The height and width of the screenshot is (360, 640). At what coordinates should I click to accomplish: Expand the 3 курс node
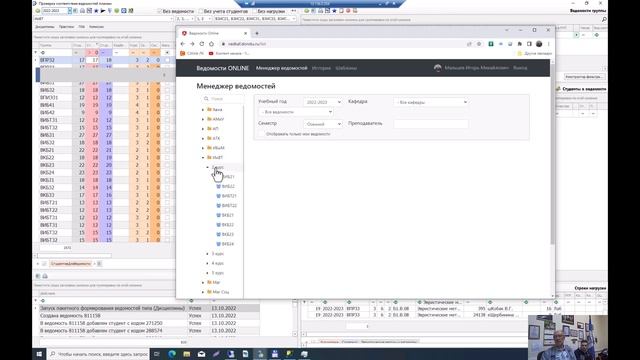[207, 254]
